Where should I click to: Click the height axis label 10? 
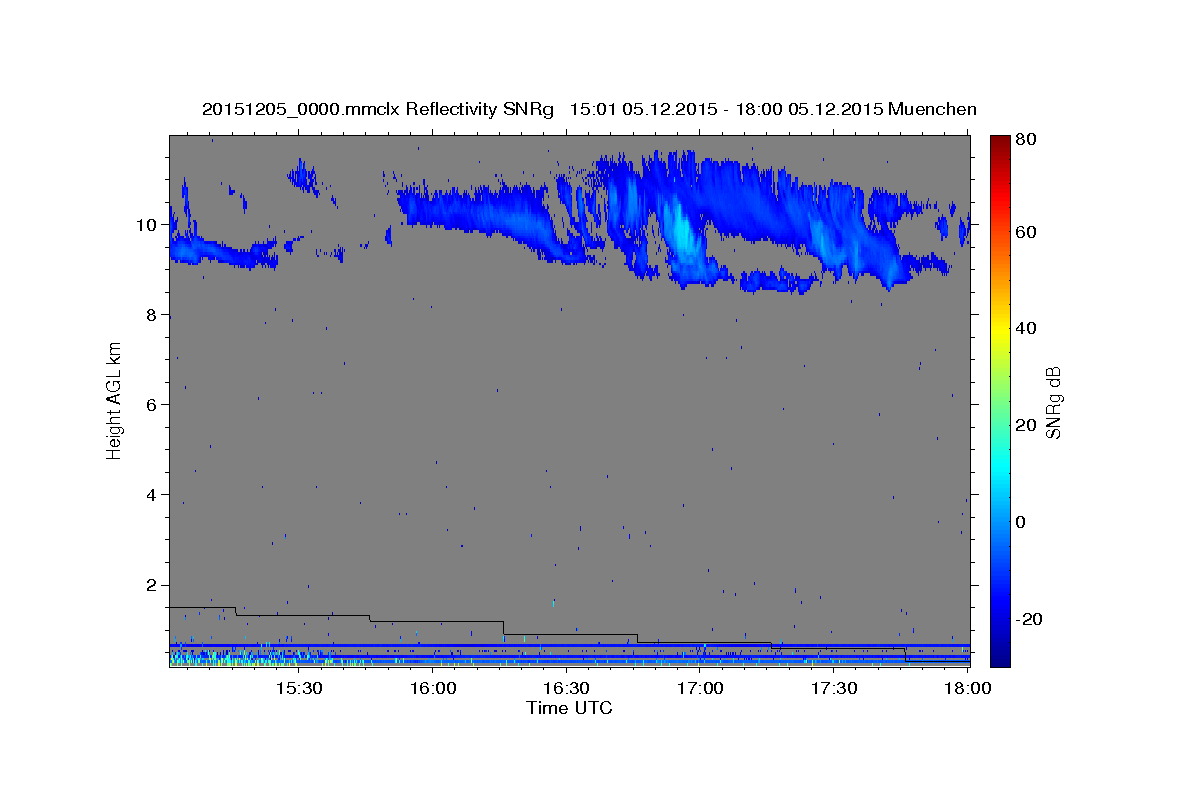(148, 225)
